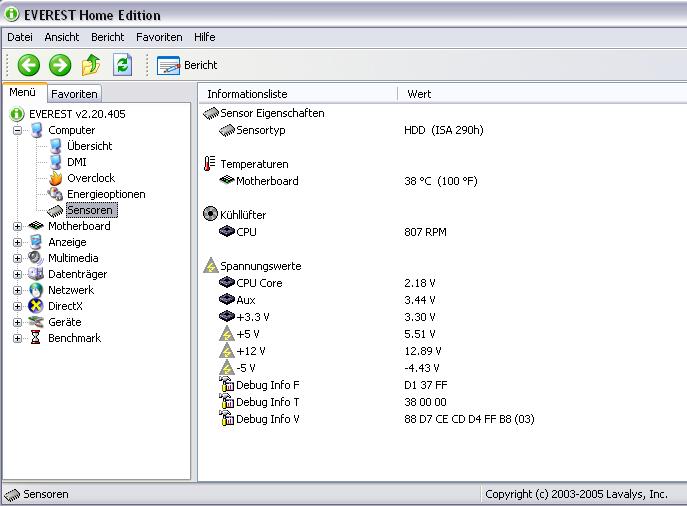
Task: Expand the Multimedia tree node
Action: coord(17,258)
